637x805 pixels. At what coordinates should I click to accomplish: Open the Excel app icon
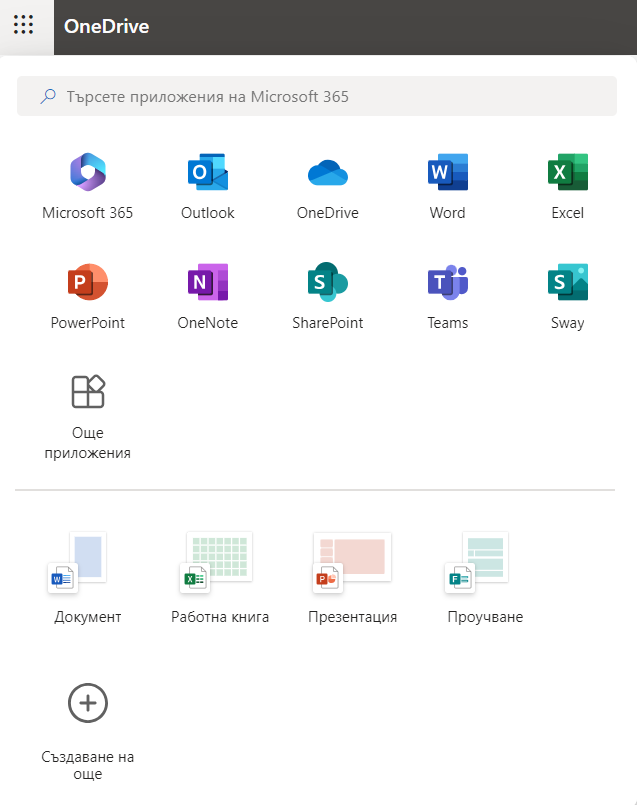[568, 172]
